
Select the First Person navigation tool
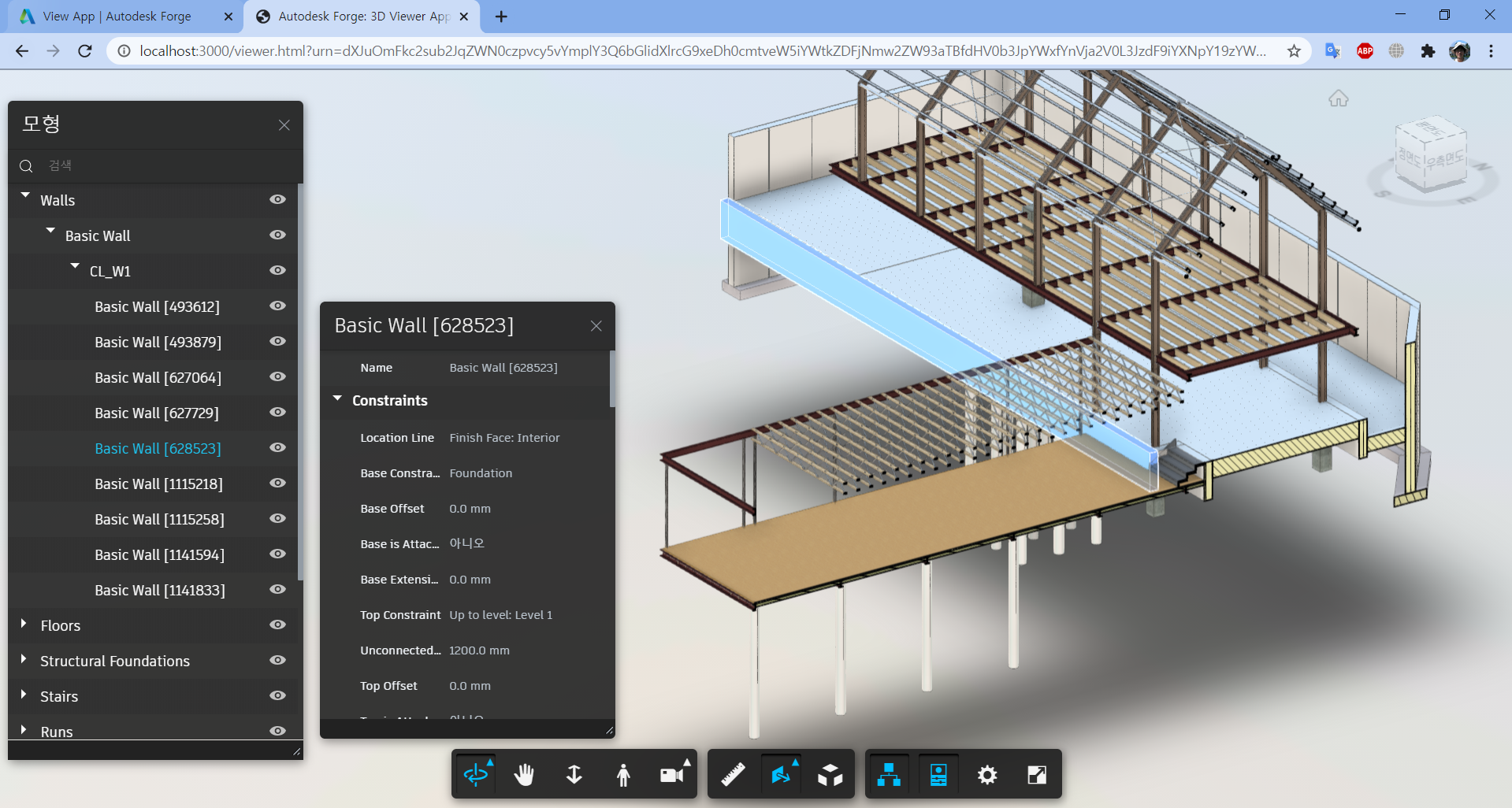coord(622,774)
